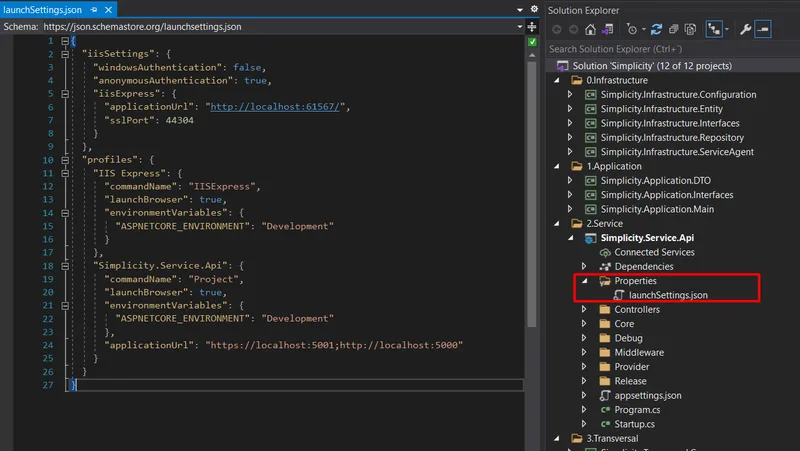Click the Simplicity.Service.Api web project icon
Viewport: 800px width, 451px height.
point(591,238)
